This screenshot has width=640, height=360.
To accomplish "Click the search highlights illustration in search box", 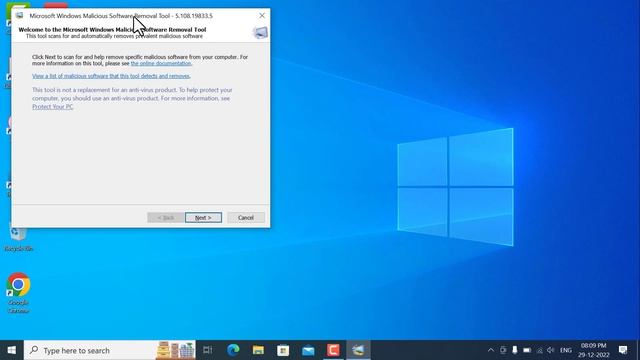I will pos(176,350).
